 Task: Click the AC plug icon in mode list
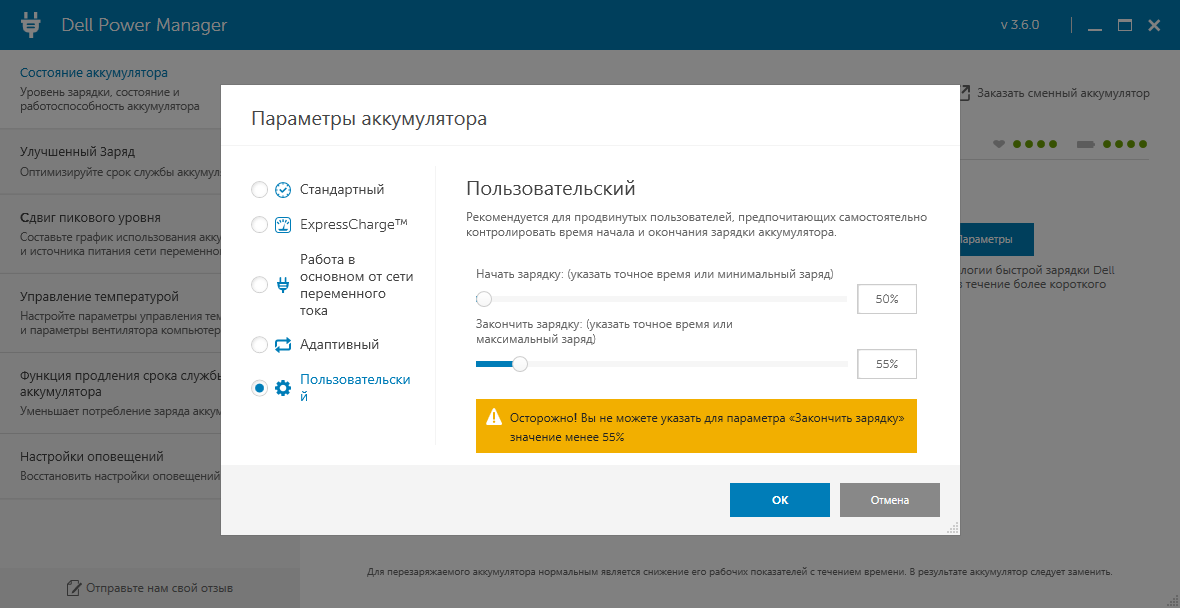(x=283, y=285)
